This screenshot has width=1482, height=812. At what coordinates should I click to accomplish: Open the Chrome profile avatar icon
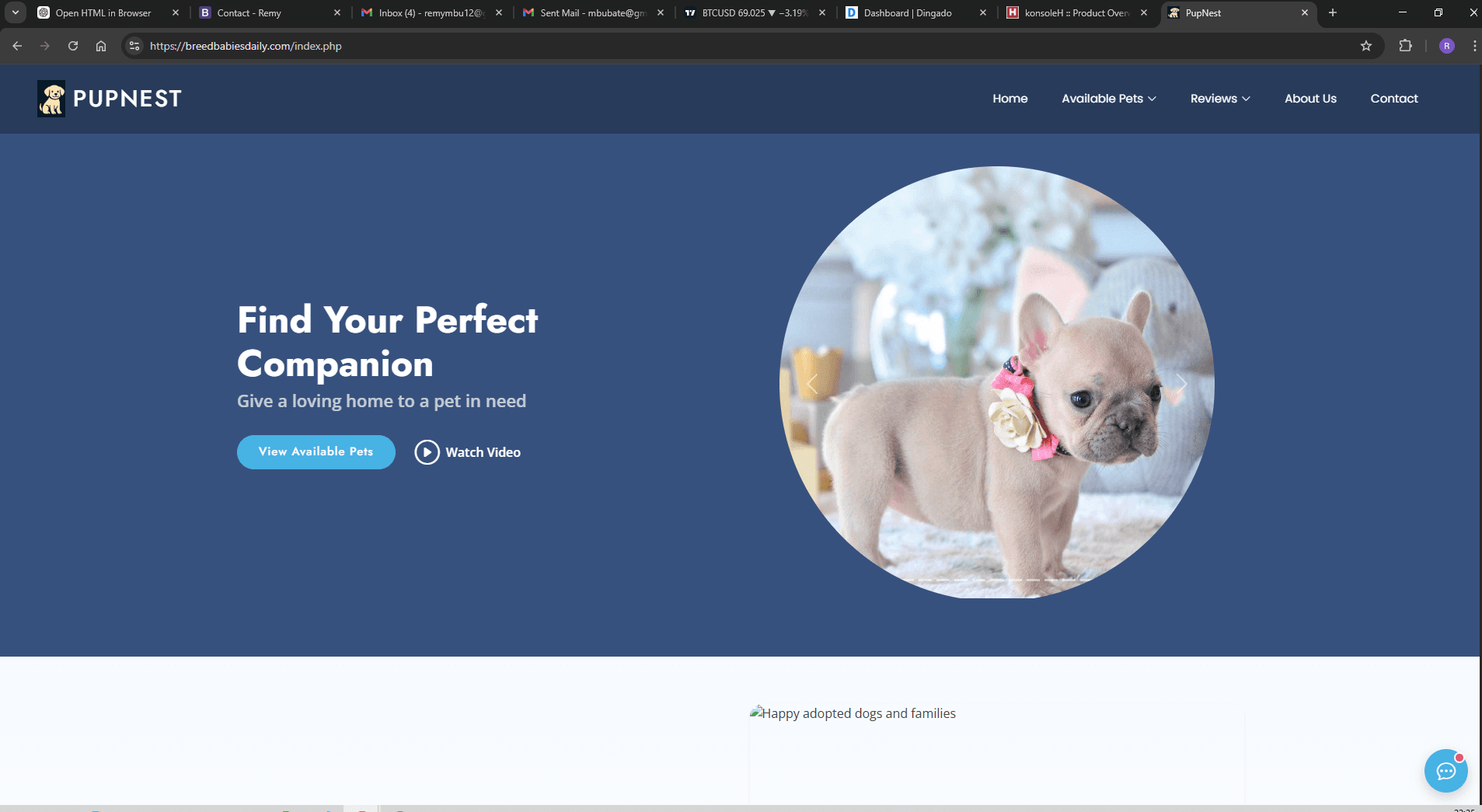click(1446, 46)
